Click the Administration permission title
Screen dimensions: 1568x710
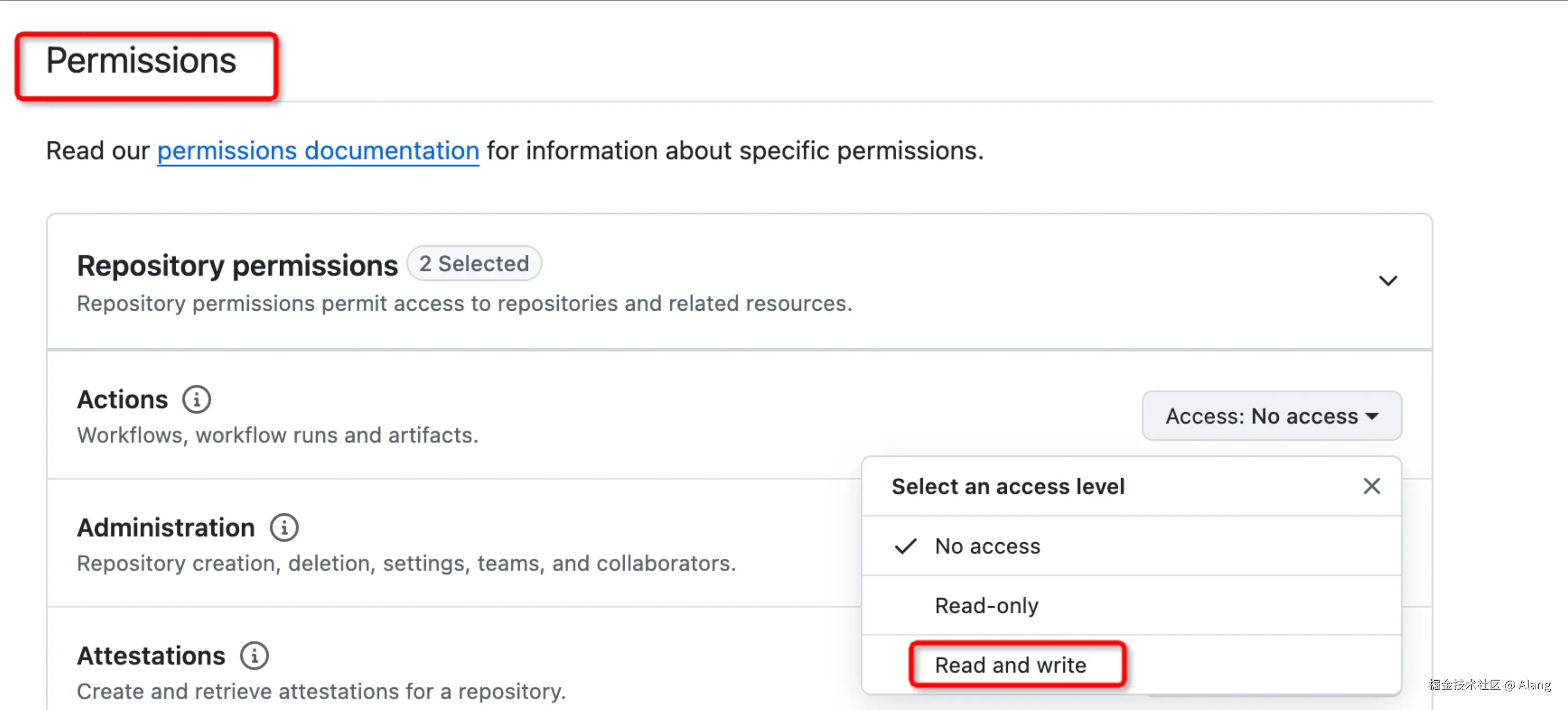[166, 528]
